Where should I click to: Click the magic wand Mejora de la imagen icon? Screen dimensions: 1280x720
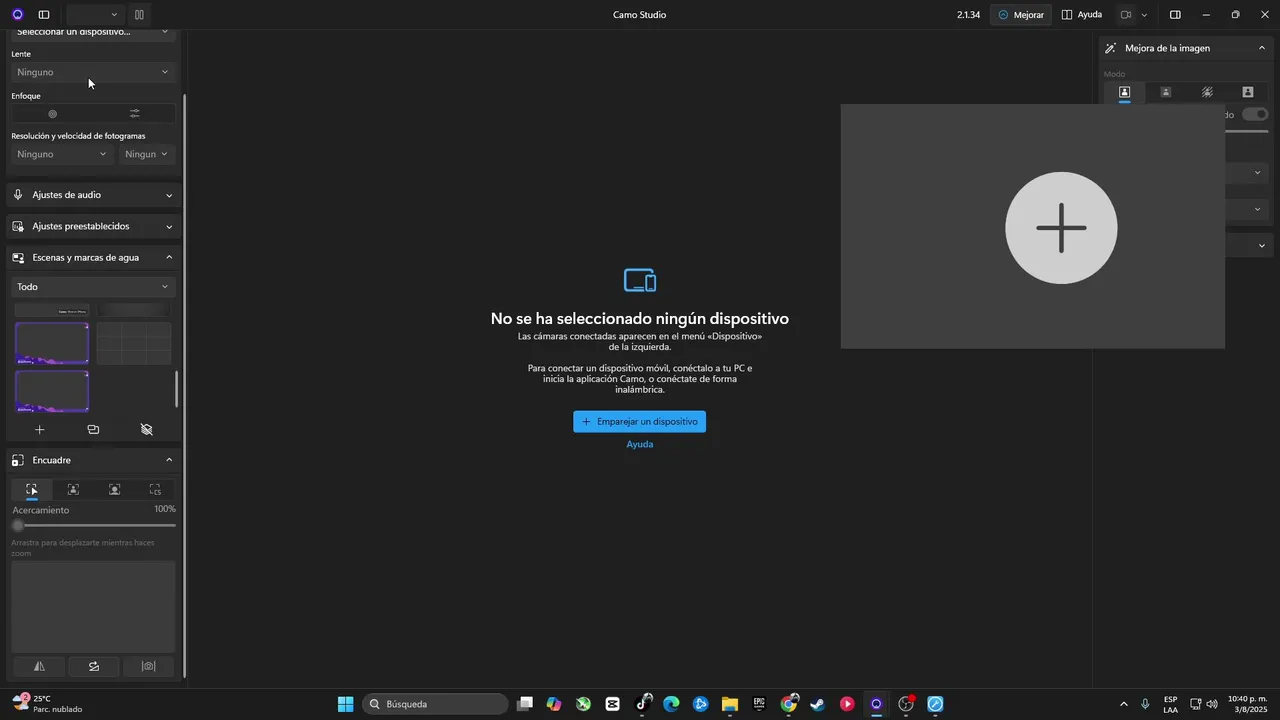coord(1110,48)
